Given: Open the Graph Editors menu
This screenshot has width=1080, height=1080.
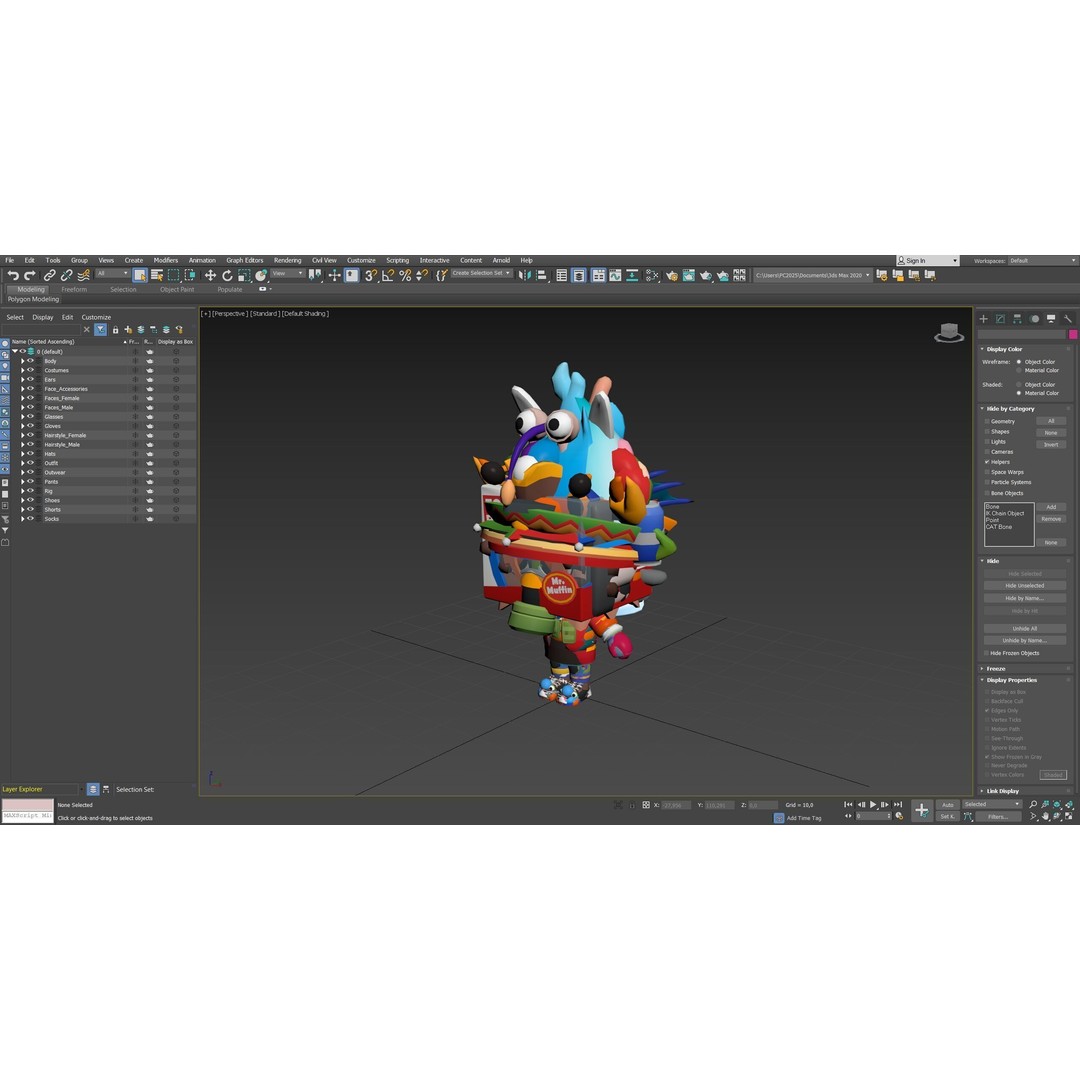Looking at the screenshot, I should (x=245, y=260).
